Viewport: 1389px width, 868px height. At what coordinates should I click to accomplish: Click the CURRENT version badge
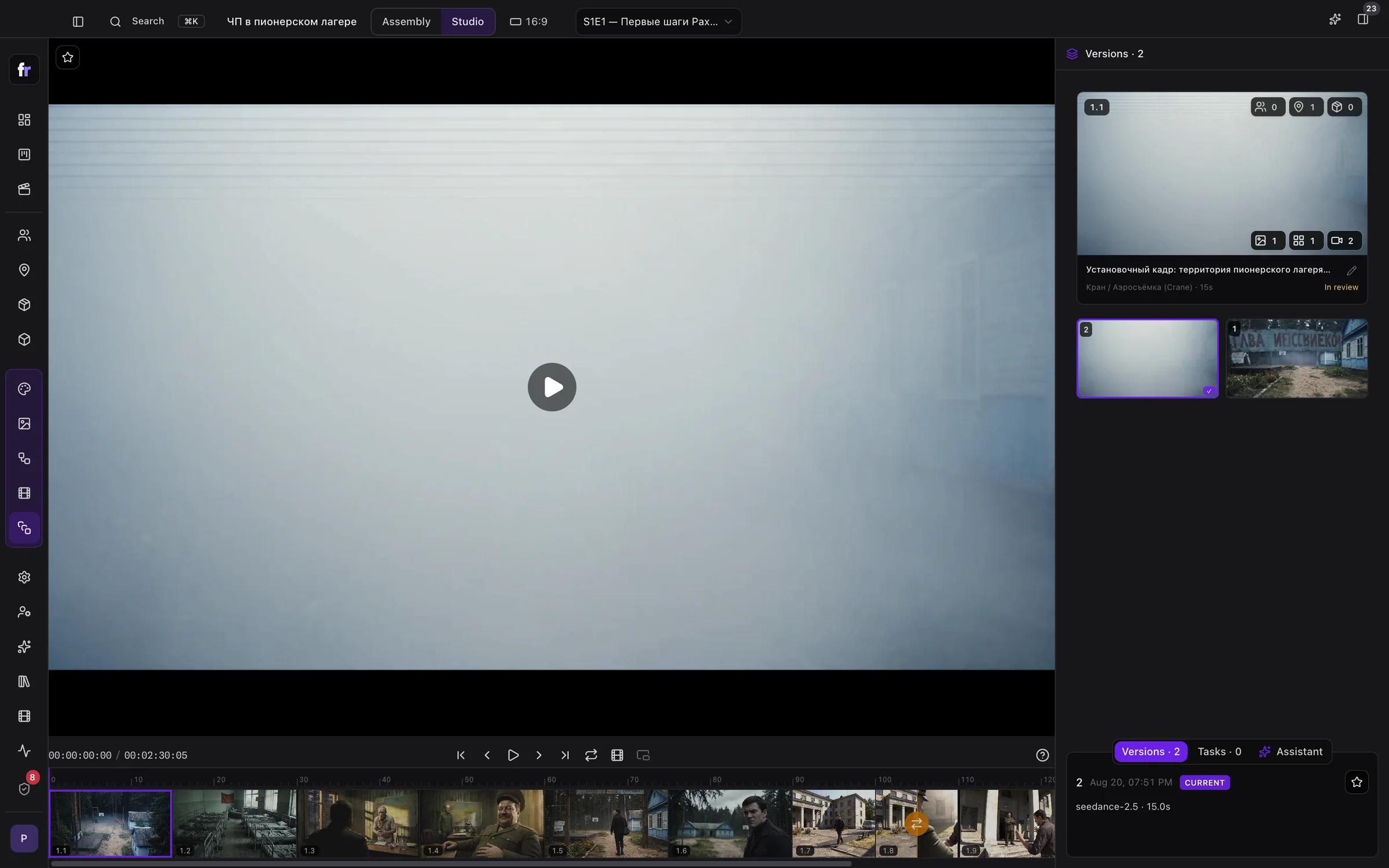(1204, 782)
